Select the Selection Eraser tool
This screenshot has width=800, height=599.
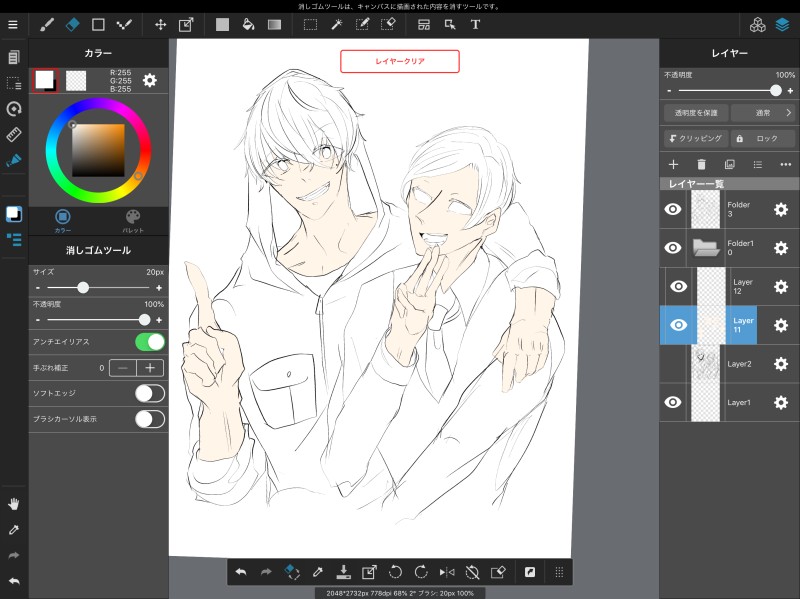[388, 24]
